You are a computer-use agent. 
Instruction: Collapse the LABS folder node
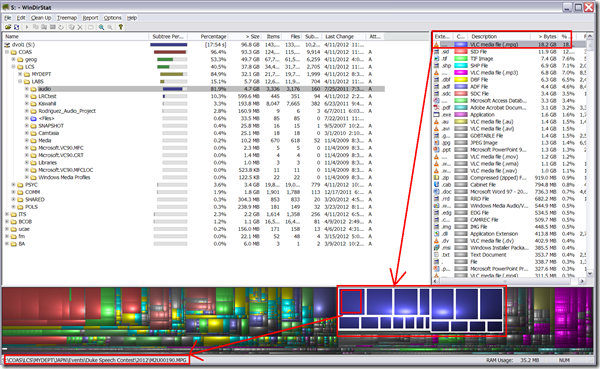pyautogui.click(x=20, y=82)
